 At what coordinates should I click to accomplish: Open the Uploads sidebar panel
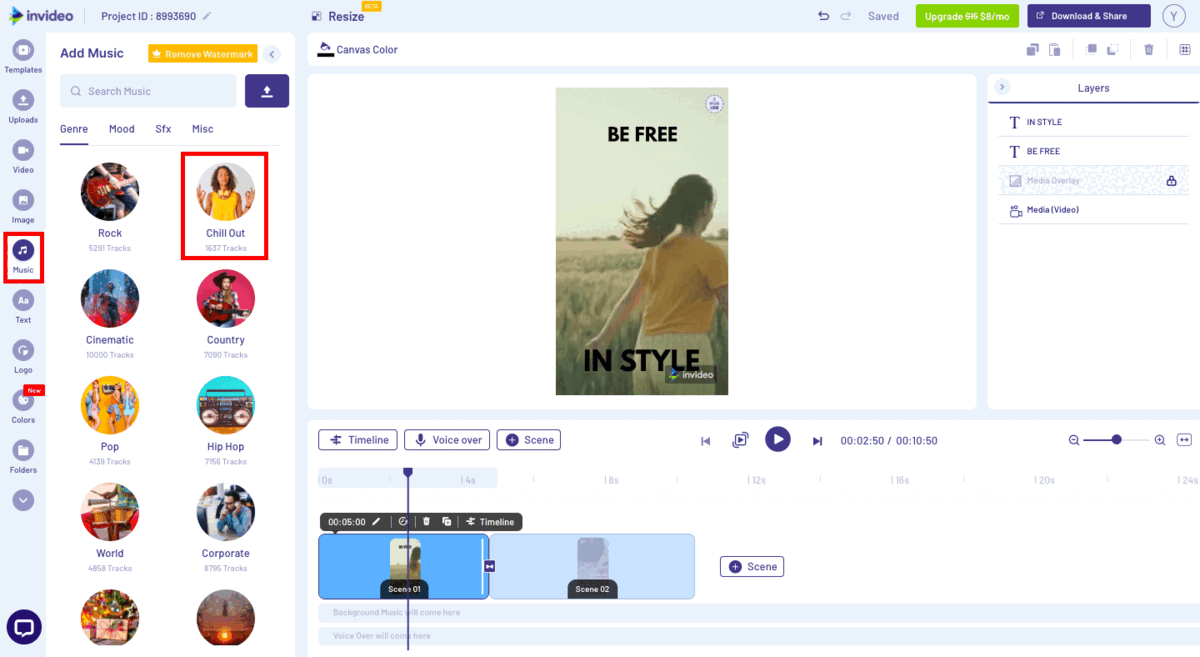[23, 106]
